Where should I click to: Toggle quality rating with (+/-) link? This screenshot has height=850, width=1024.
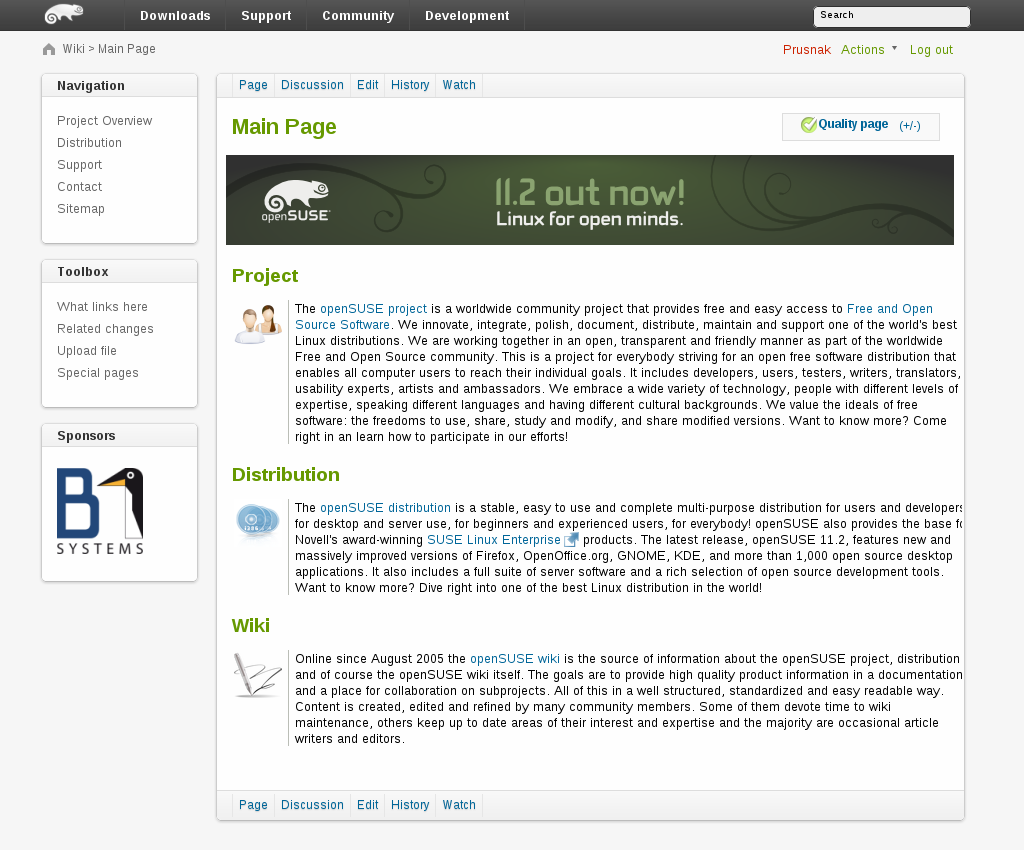click(909, 126)
